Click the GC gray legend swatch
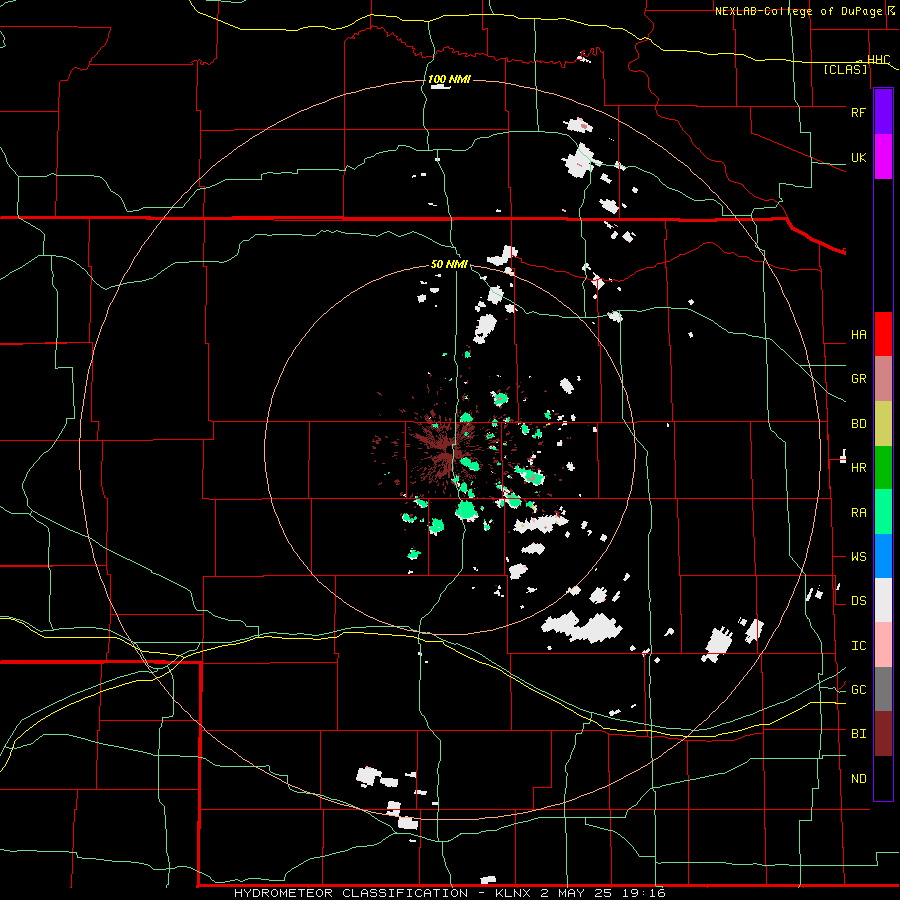Image resolution: width=900 pixels, height=900 pixels. point(883,689)
